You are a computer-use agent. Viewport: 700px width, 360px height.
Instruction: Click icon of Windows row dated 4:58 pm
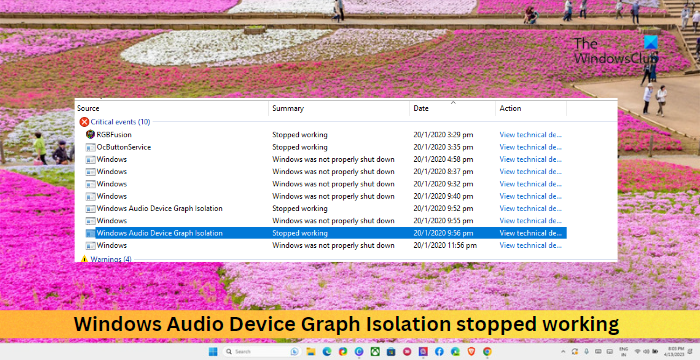[90, 159]
